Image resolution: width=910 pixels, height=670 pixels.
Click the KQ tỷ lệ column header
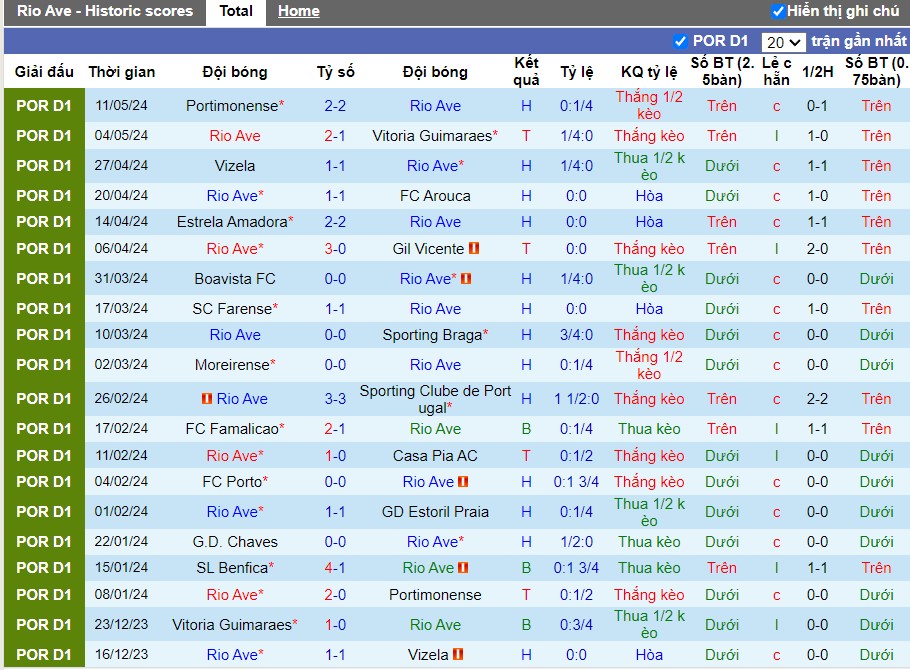(x=649, y=72)
